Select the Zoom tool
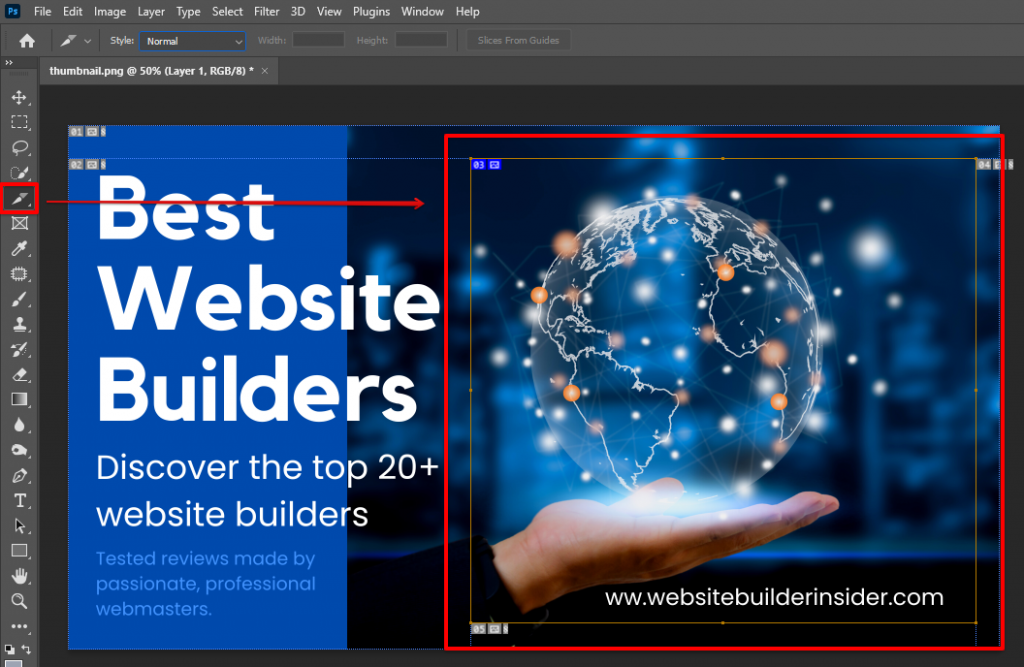This screenshot has width=1024, height=667. click(20, 601)
